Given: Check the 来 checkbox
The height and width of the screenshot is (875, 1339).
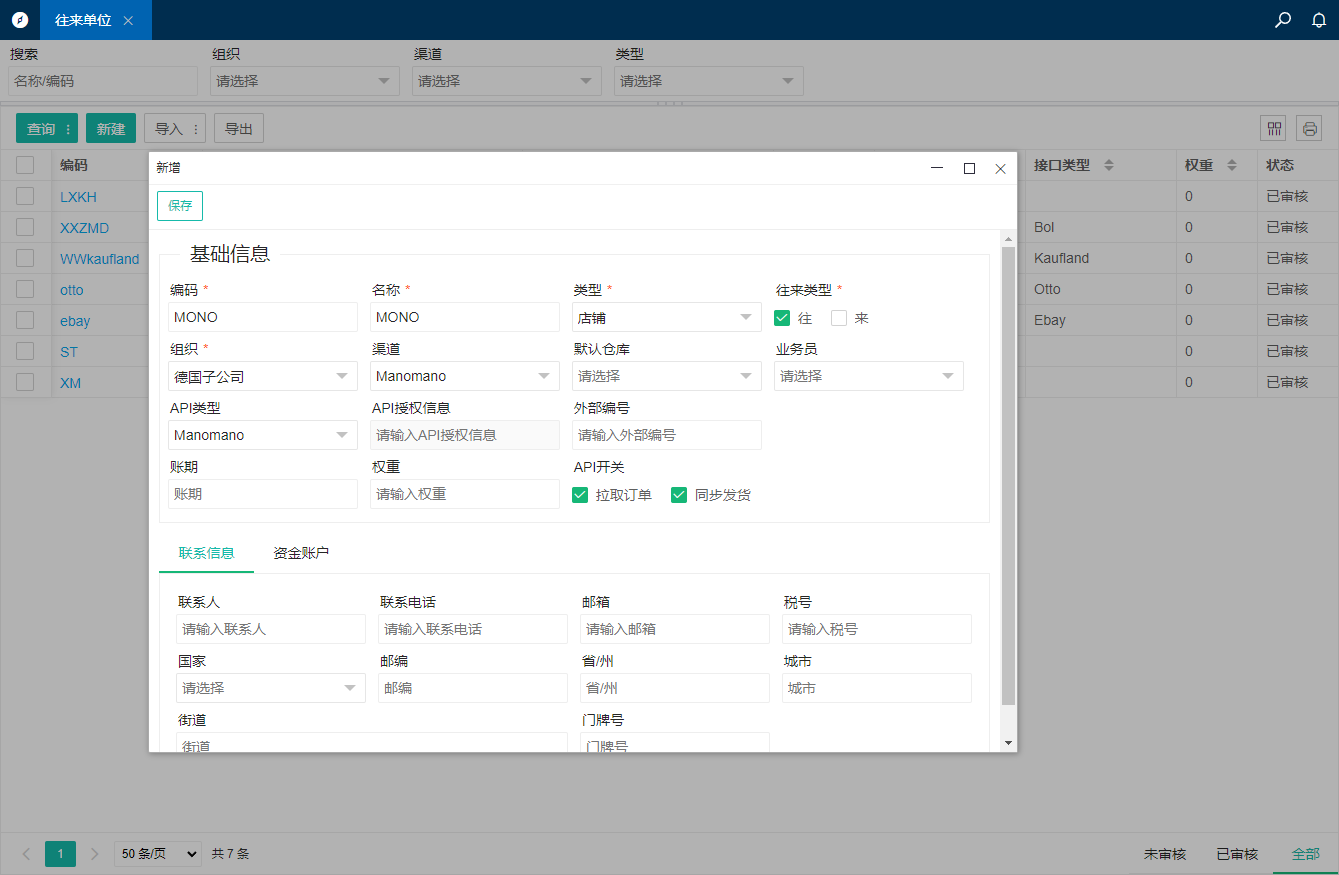Looking at the screenshot, I should (839, 318).
